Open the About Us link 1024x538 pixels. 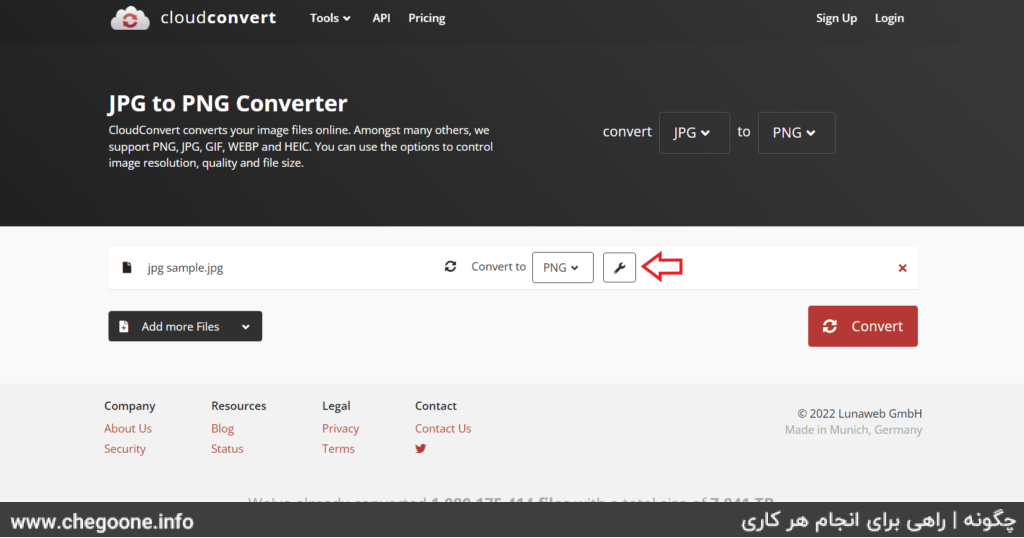128,428
